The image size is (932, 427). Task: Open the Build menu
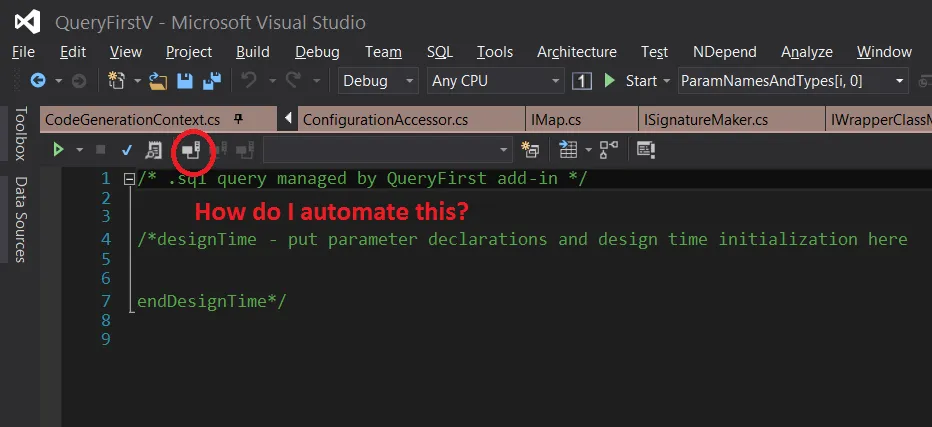click(253, 52)
